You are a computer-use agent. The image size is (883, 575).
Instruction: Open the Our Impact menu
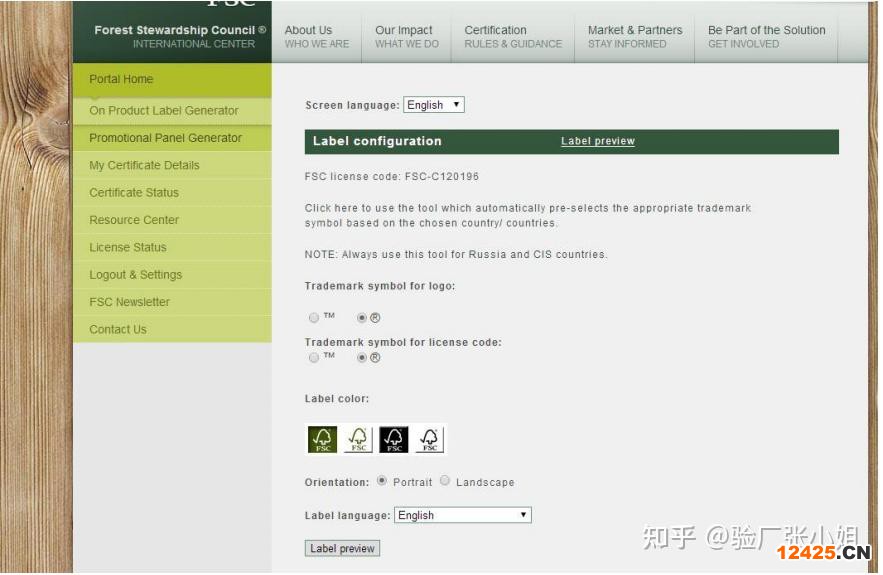coord(408,37)
